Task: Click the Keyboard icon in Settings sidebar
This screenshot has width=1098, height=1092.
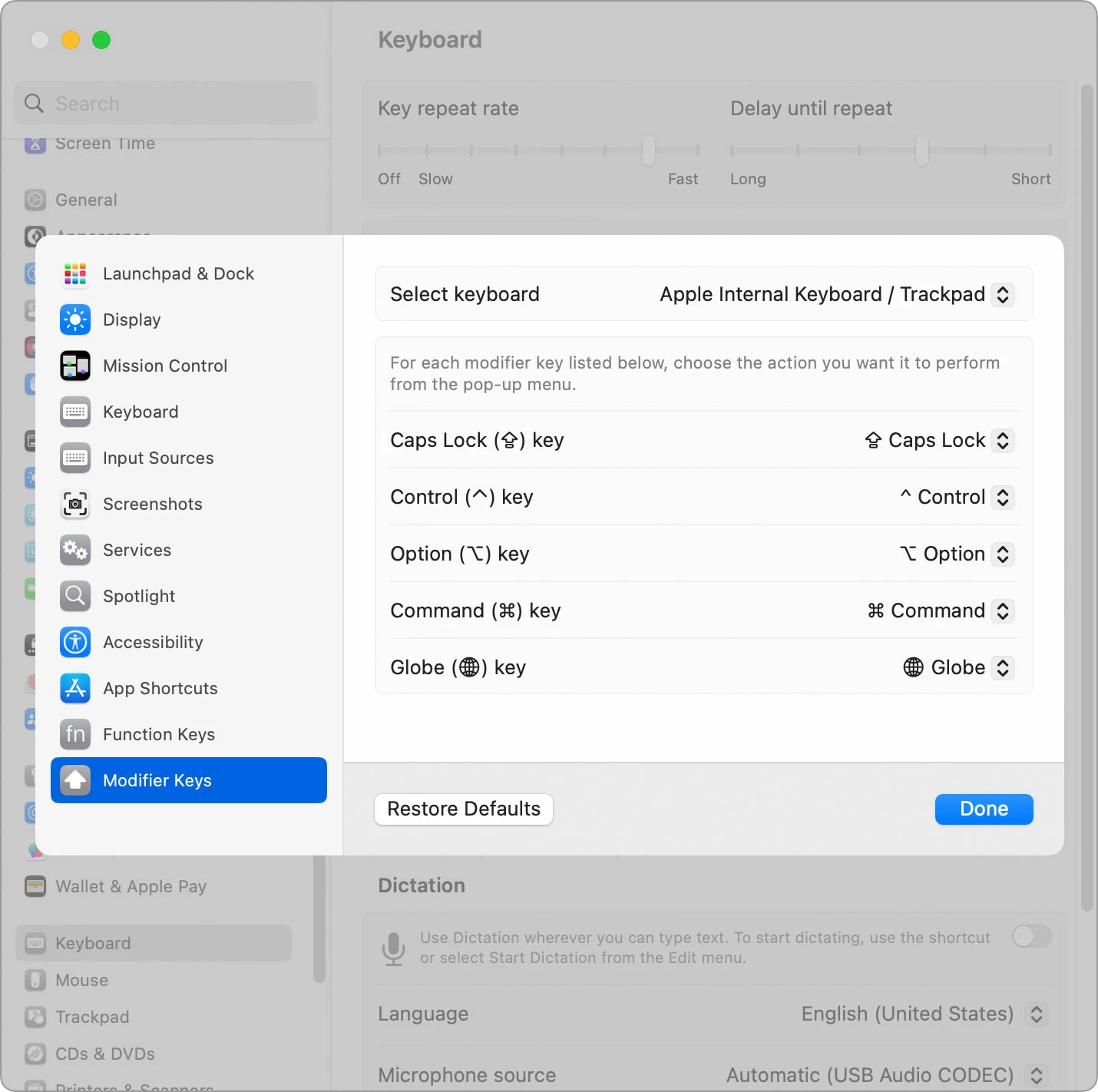Action: click(35, 943)
